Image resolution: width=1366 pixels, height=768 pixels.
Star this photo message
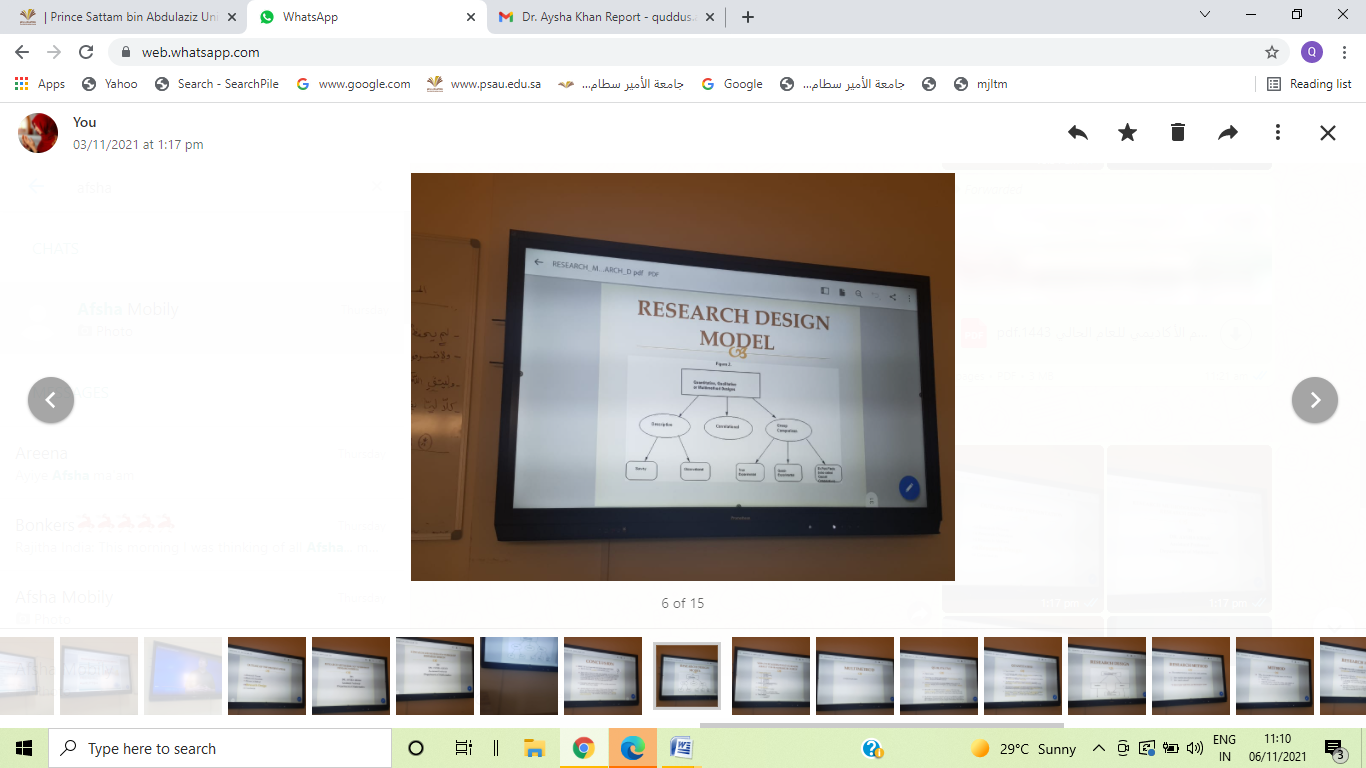(x=1127, y=133)
